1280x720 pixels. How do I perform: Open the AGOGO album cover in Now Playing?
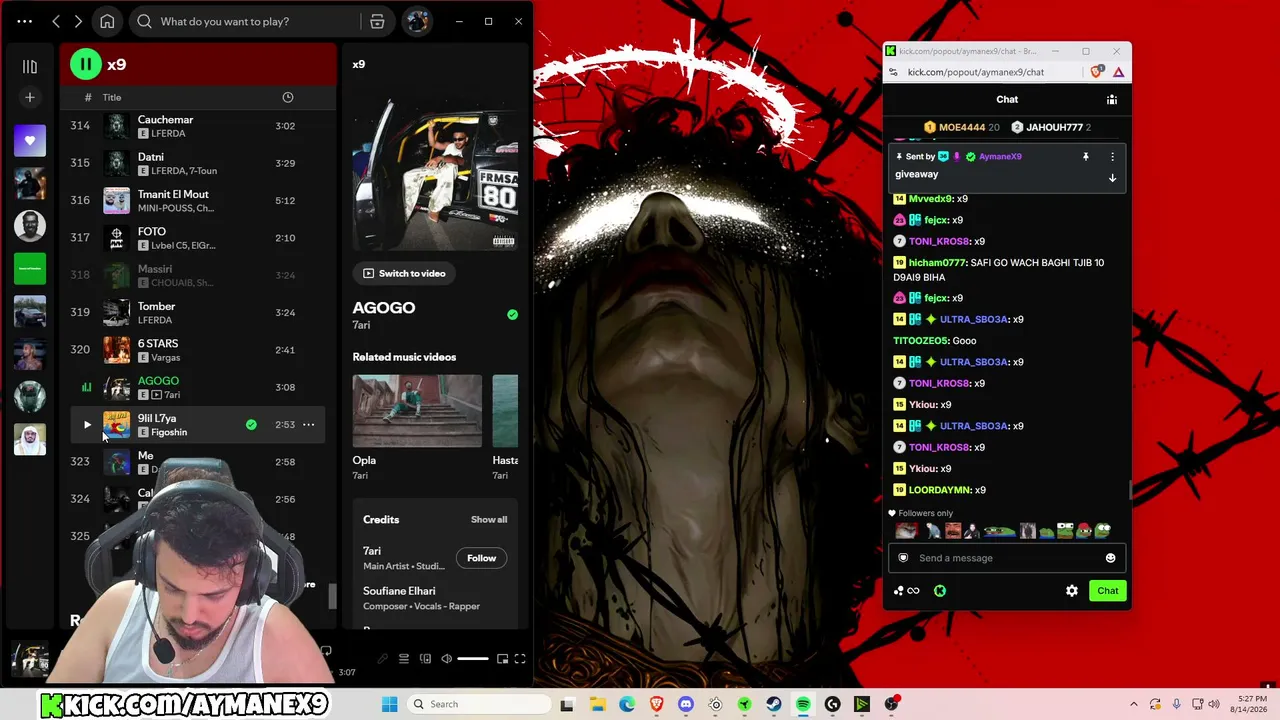[435, 169]
